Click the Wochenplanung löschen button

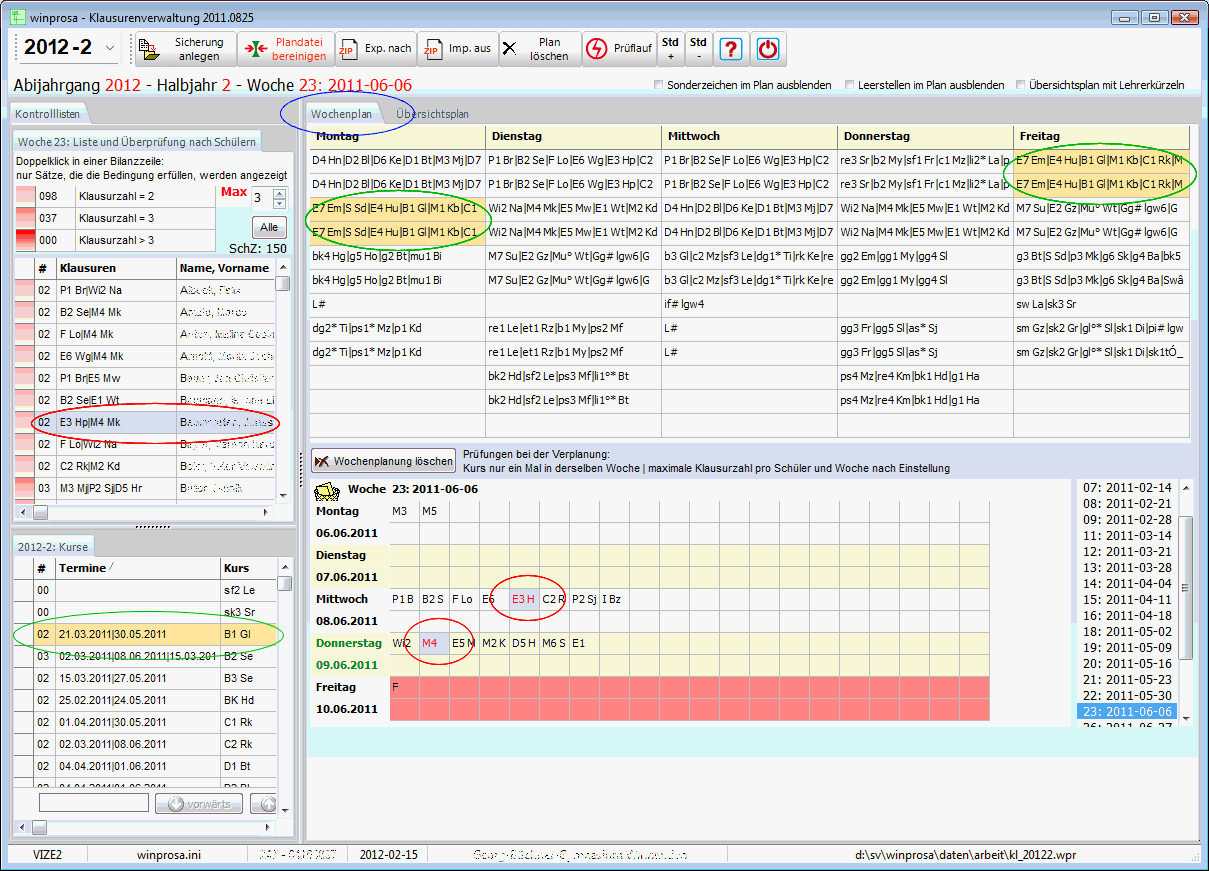[383, 461]
